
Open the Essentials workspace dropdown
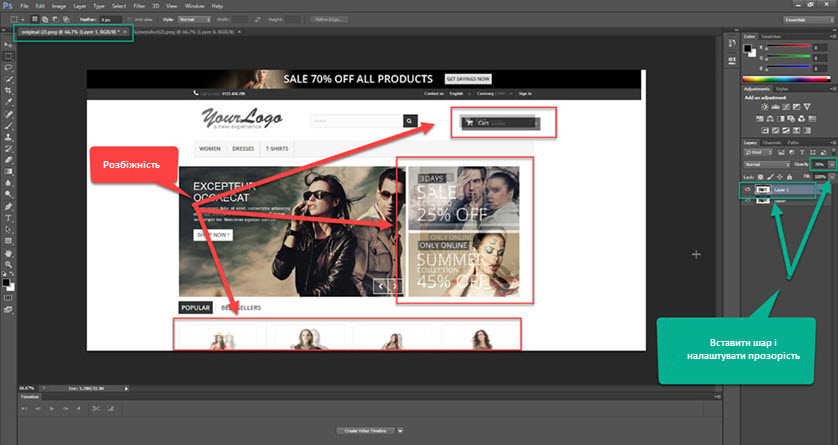[809, 20]
